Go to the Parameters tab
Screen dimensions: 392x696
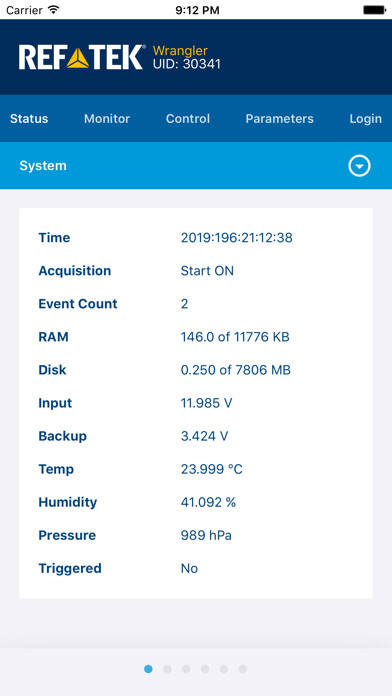pos(280,119)
